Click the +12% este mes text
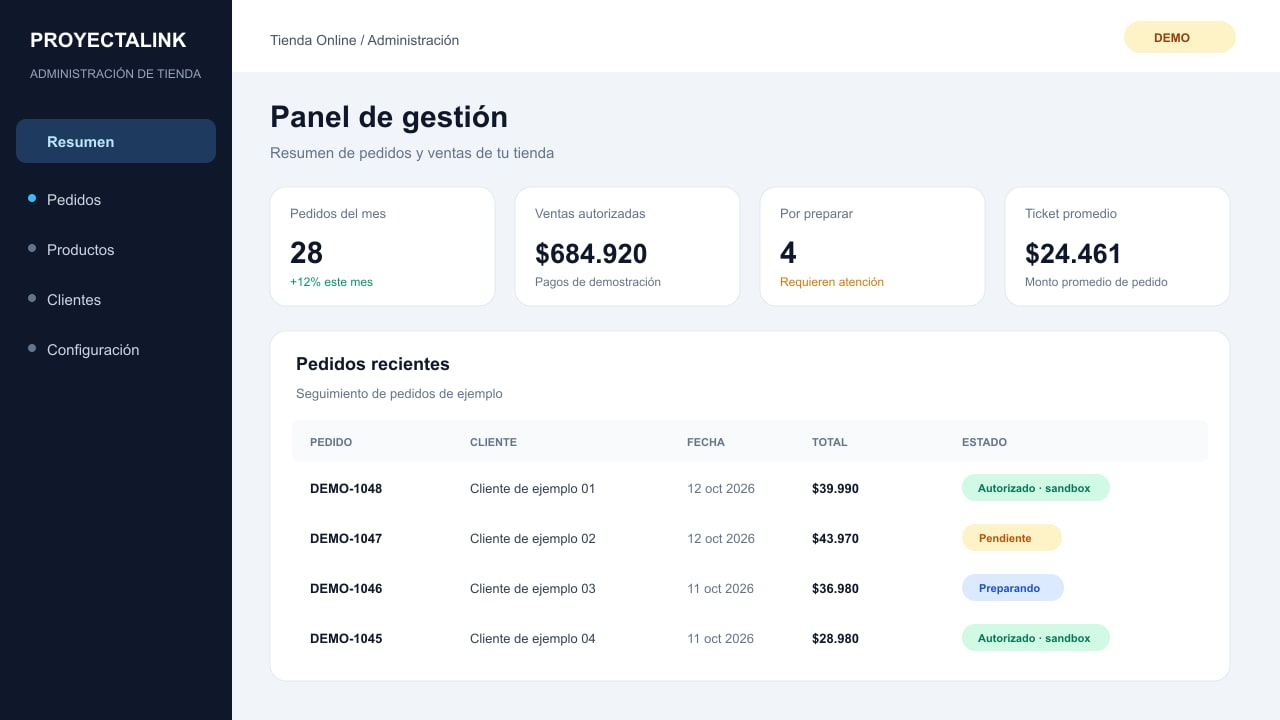1280x720 pixels. (x=331, y=282)
